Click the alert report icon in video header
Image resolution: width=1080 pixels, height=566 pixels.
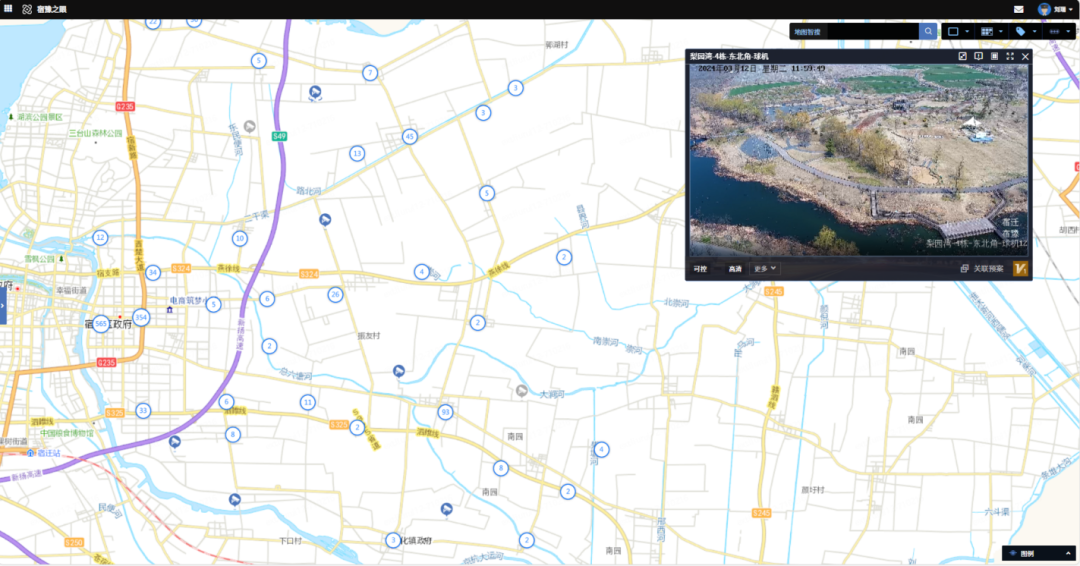(x=978, y=57)
